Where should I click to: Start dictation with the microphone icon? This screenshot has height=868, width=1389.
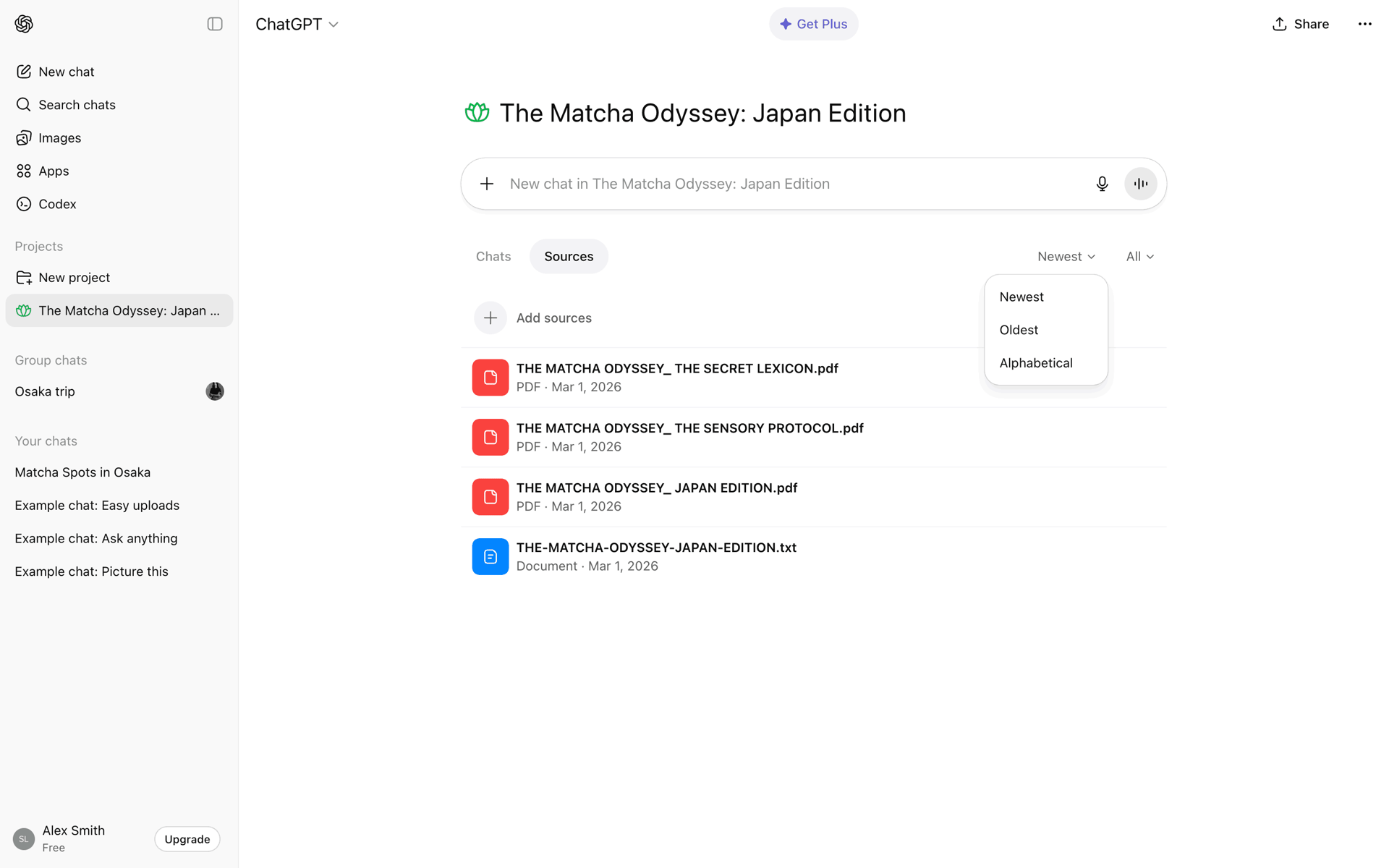[x=1102, y=184]
